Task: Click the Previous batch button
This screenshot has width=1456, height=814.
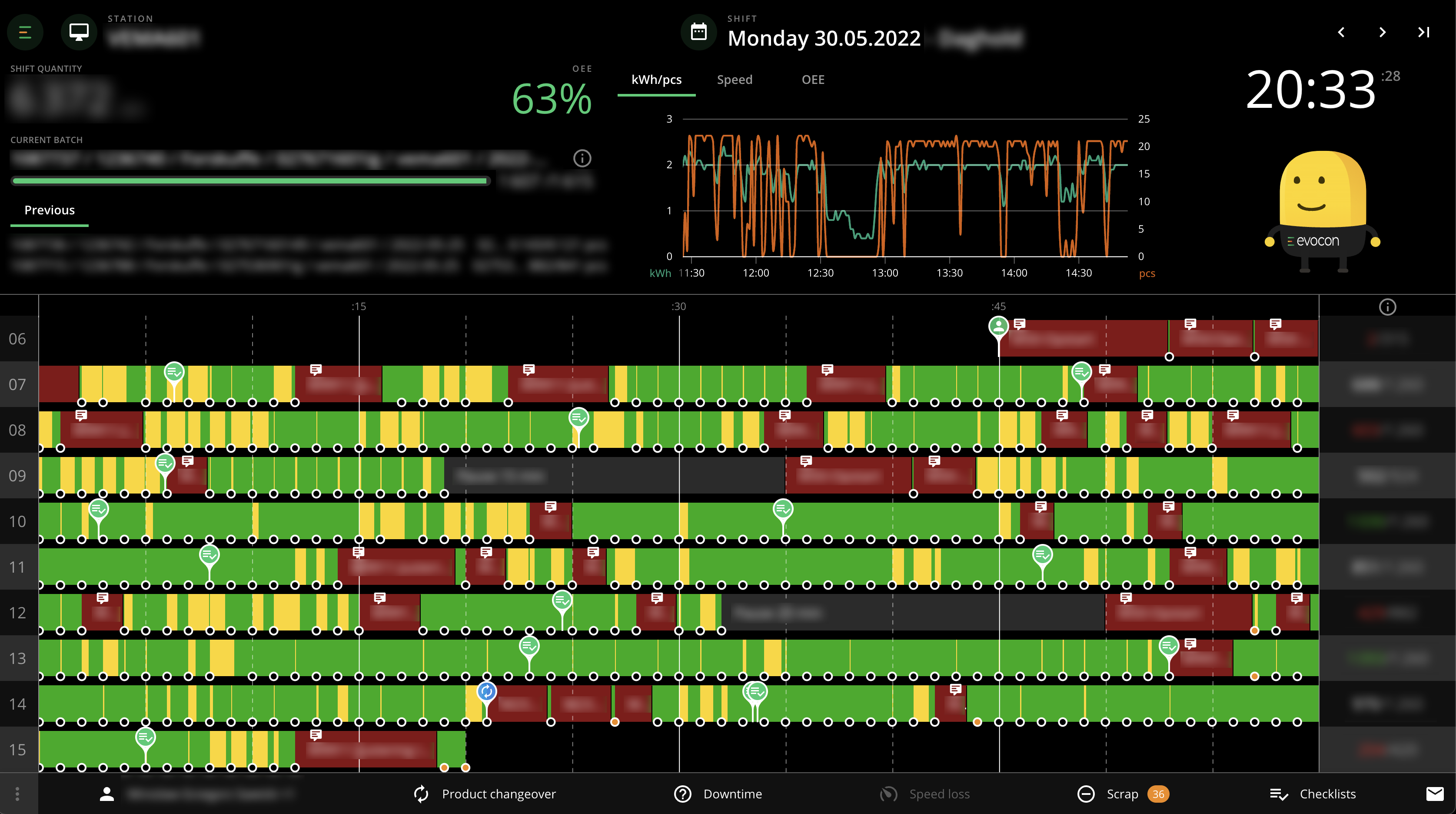Action: pos(49,209)
